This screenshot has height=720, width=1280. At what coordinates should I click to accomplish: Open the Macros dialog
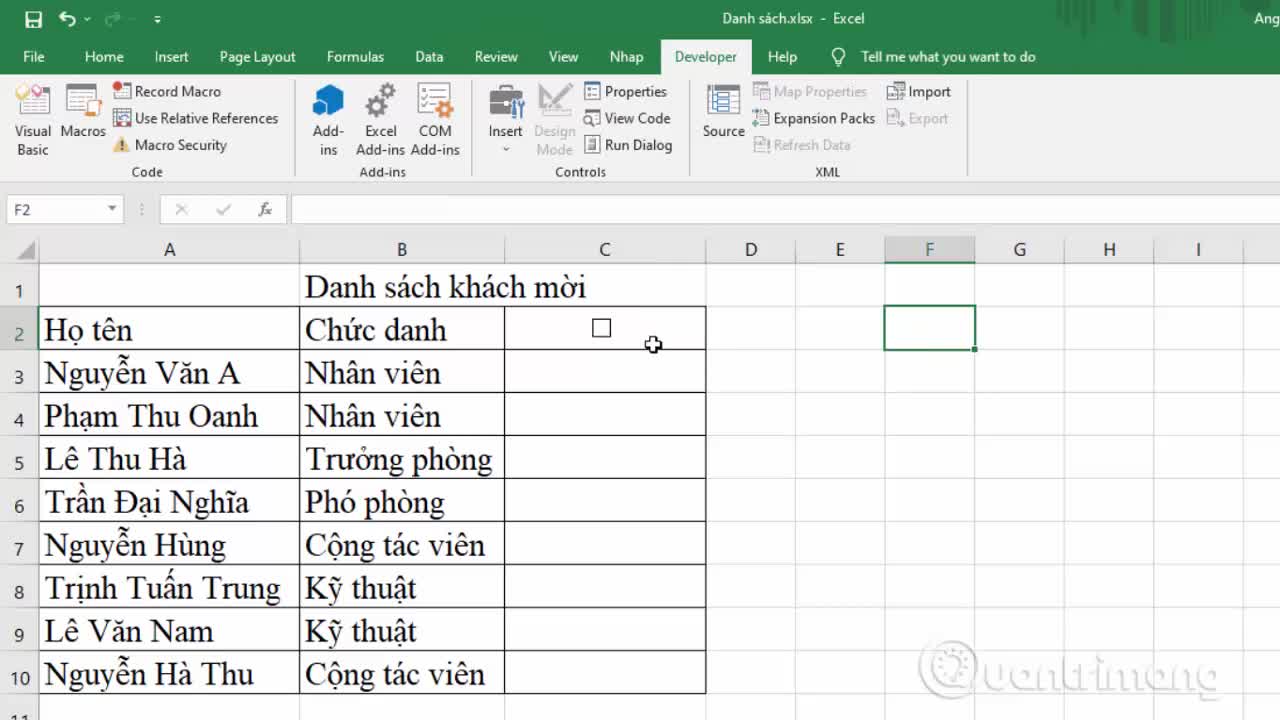[x=83, y=112]
